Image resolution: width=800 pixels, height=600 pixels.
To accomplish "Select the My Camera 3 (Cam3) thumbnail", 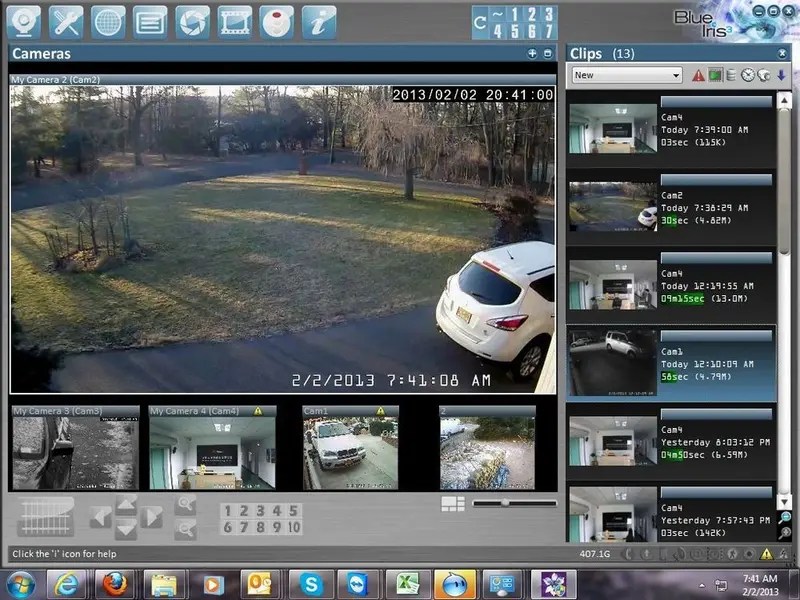I will (x=76, y=447).
